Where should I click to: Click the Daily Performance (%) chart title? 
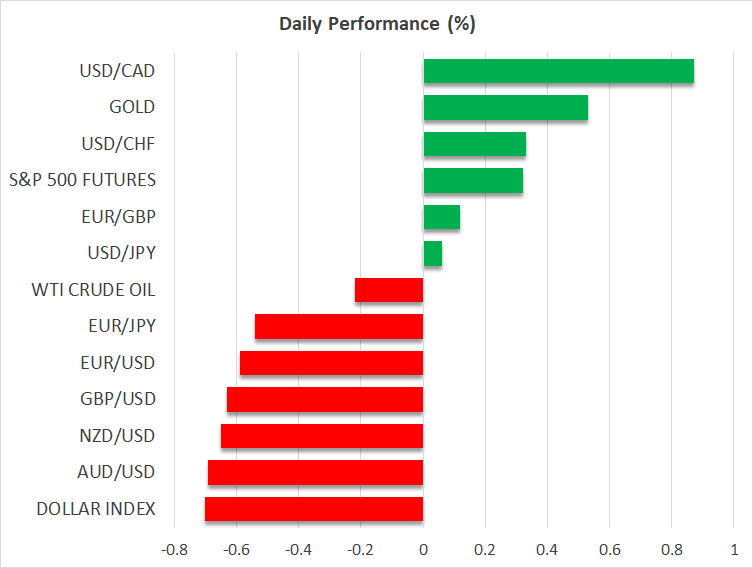pyautogui.click(x=377, y=23)
